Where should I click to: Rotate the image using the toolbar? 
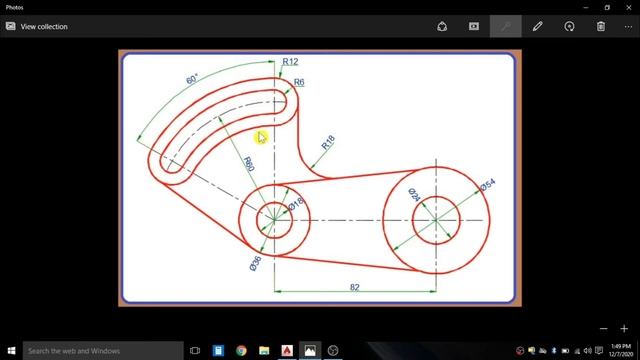(x=569, y=27)
